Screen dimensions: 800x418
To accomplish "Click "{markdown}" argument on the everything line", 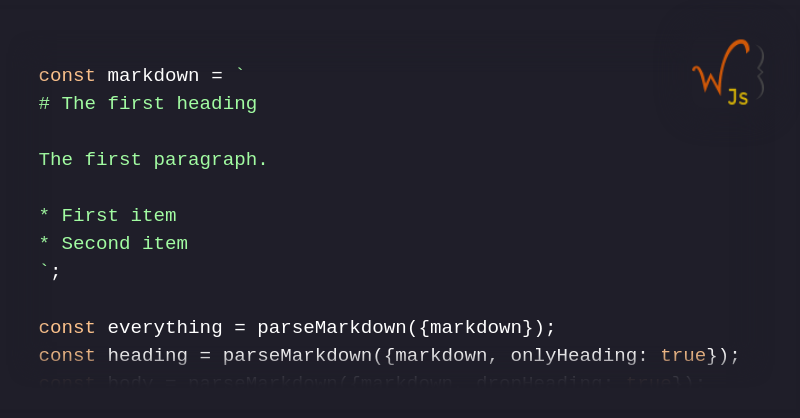I will click(x=475, y=328).
